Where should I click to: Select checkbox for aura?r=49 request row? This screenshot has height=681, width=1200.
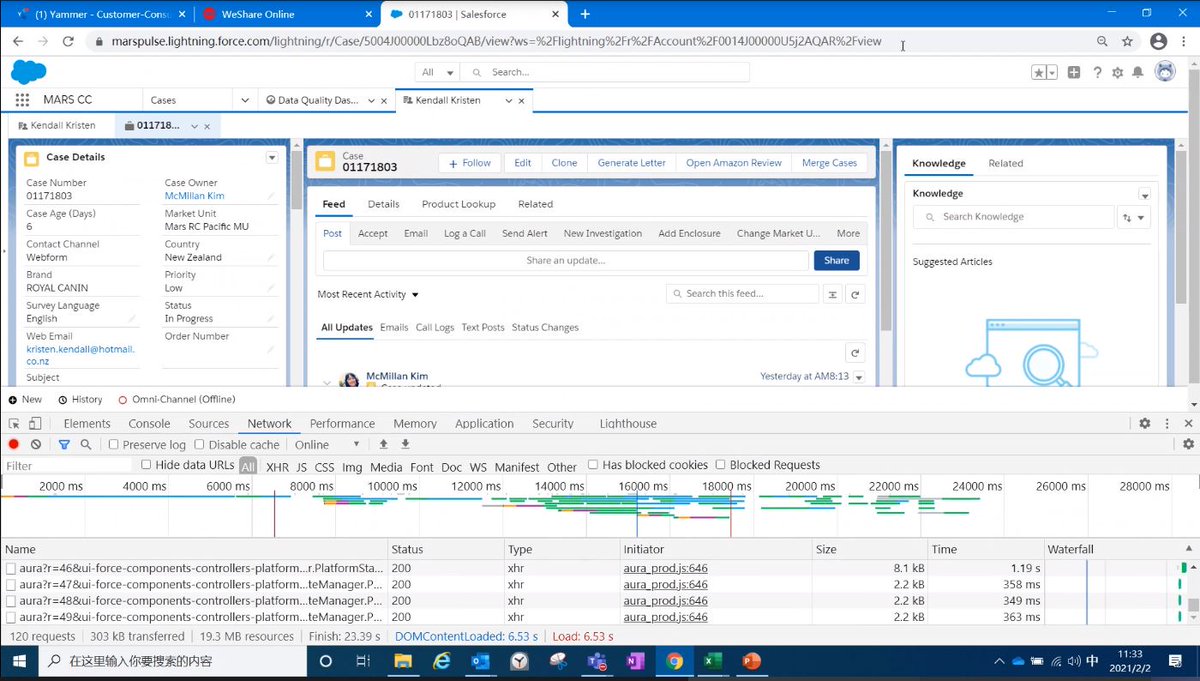(x=11, y=617)
